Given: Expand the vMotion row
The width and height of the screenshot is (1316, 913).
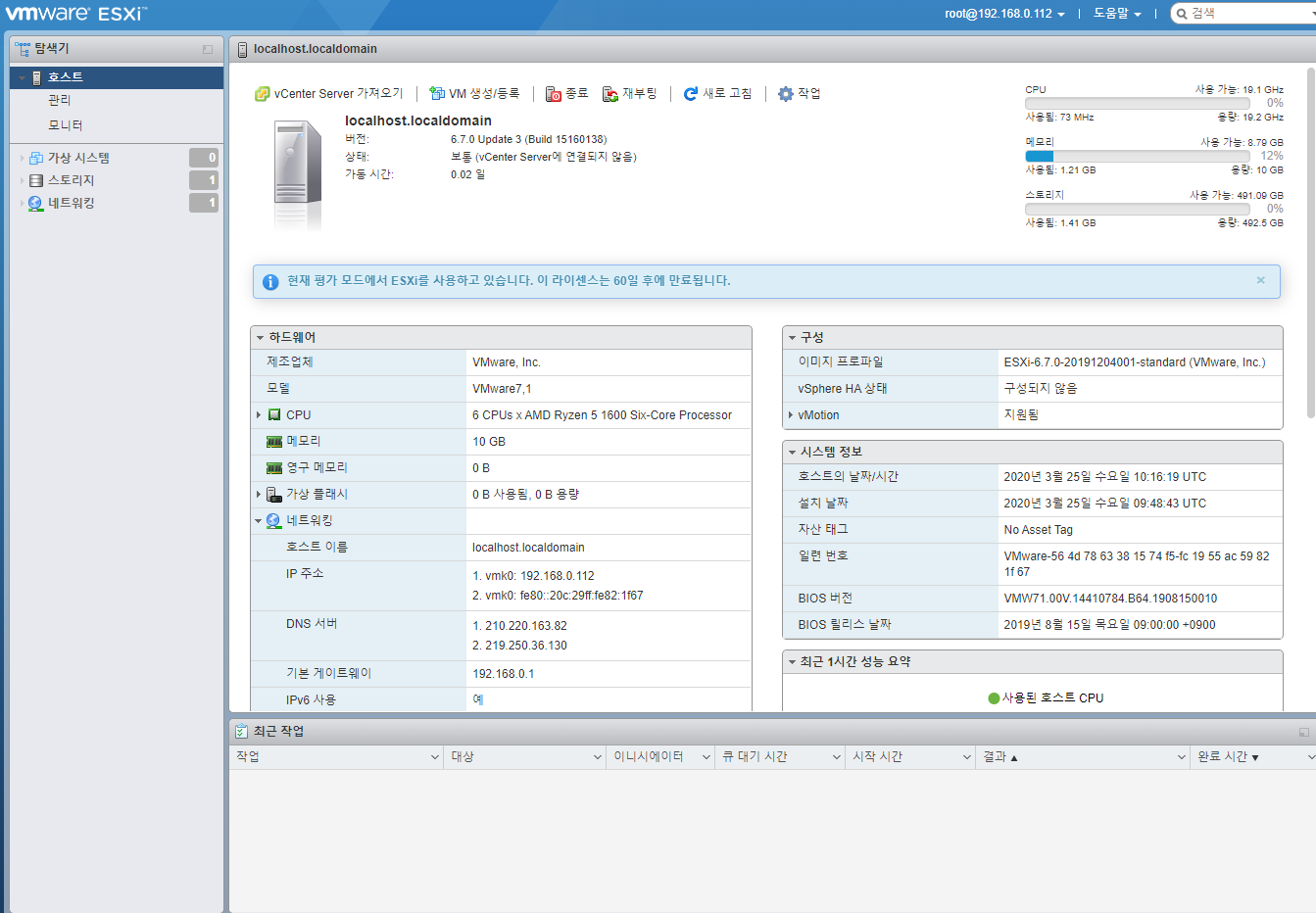Looking at the screenshot, I should point(791,415).
